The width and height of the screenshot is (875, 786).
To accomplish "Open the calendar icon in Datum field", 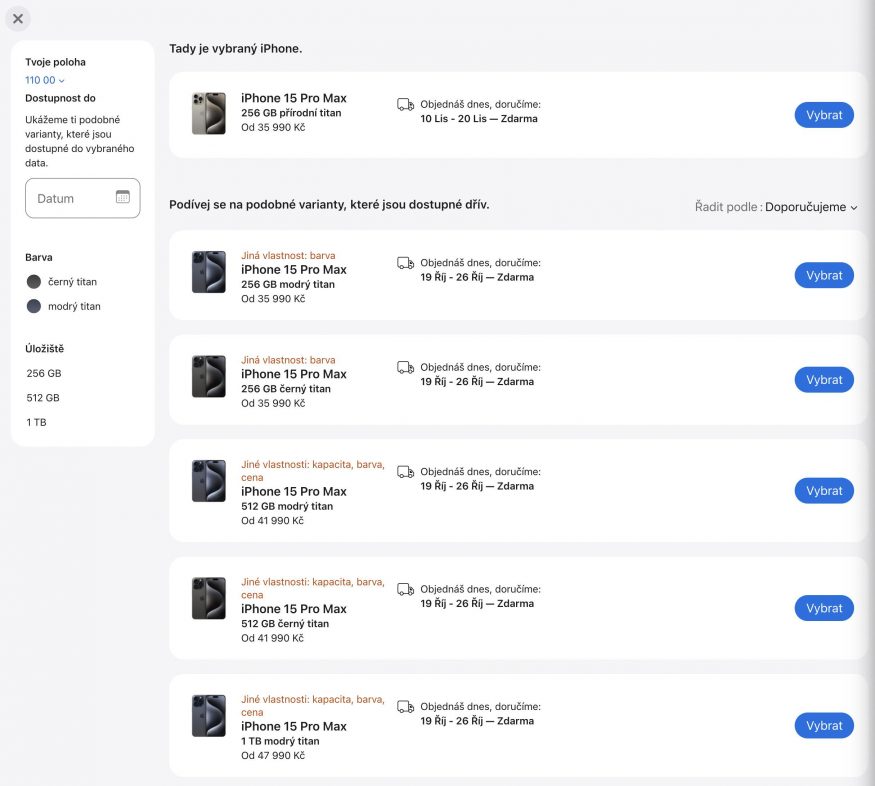I will click(123, 197).
